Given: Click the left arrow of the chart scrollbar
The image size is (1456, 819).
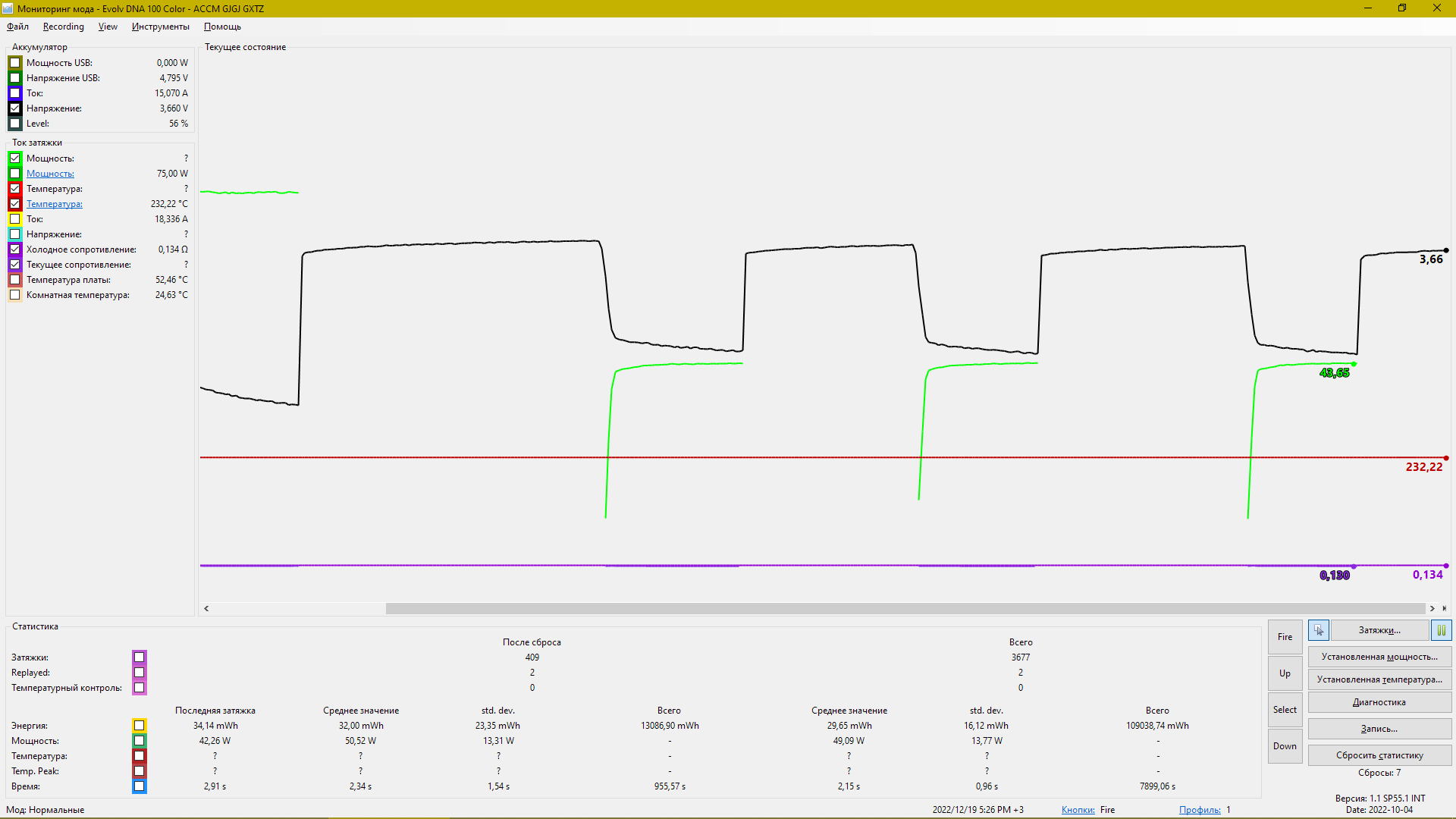Looking at the screenshot, I should pos(206,608).
